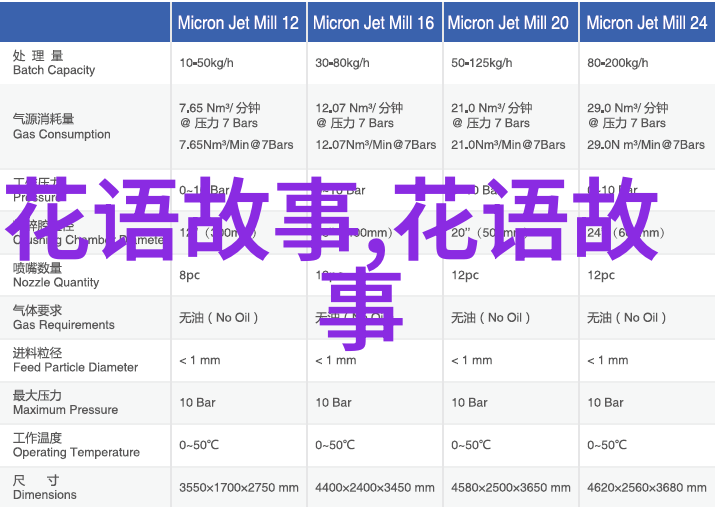
Task: Click < 1 mm under Micron Jet Mill 16
Action: (336, 360)
